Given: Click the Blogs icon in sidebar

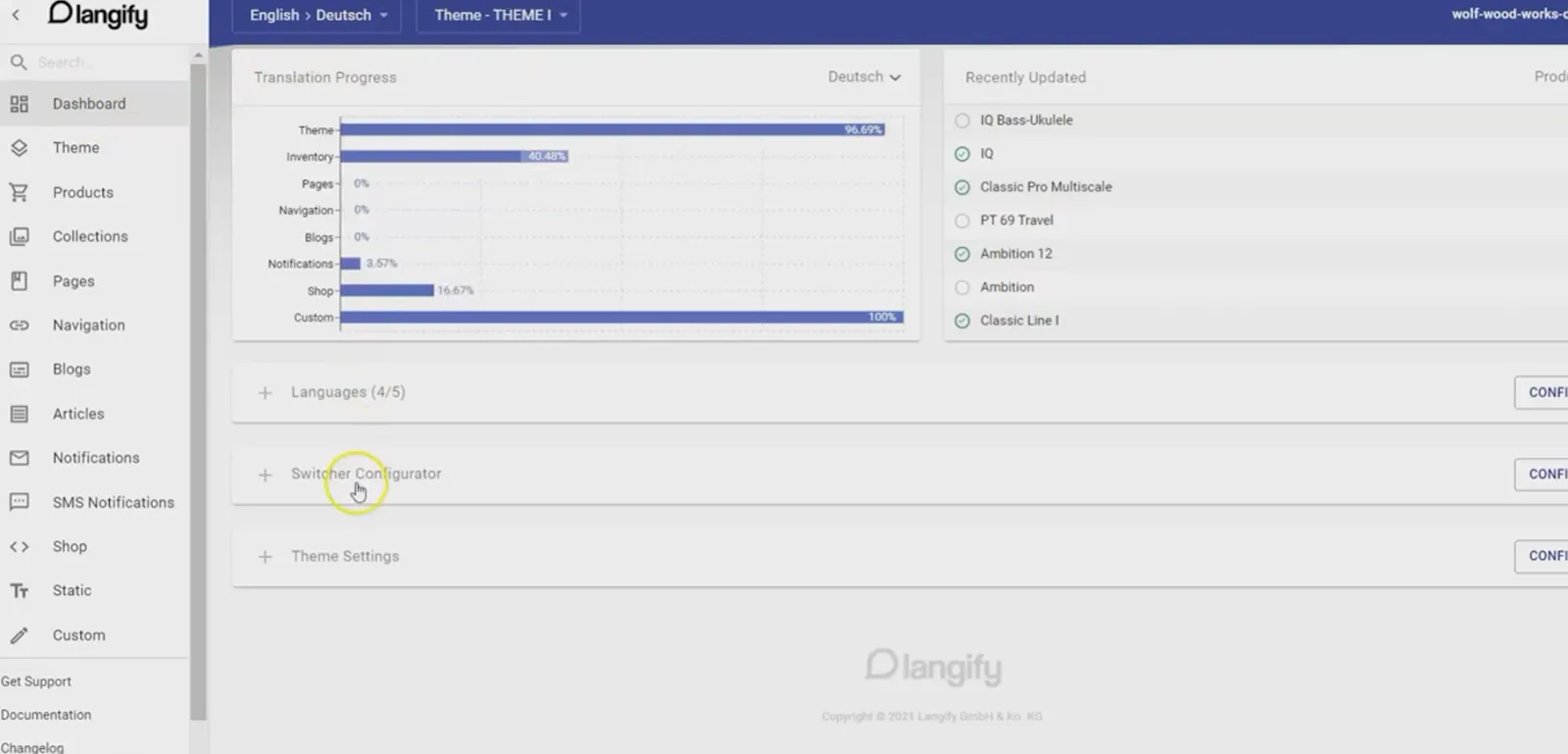Looking at the screenshot, I should (x=19, y=370).
